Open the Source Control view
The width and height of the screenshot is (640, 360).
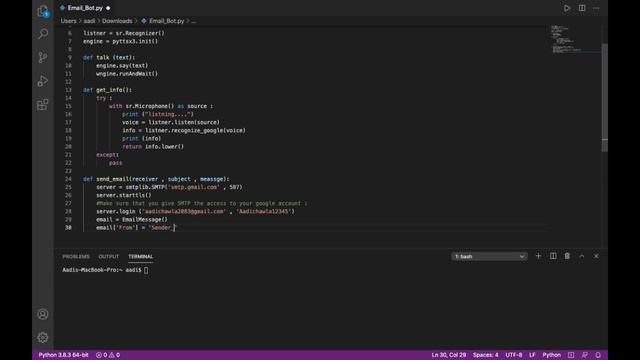(x=43, y=57)
